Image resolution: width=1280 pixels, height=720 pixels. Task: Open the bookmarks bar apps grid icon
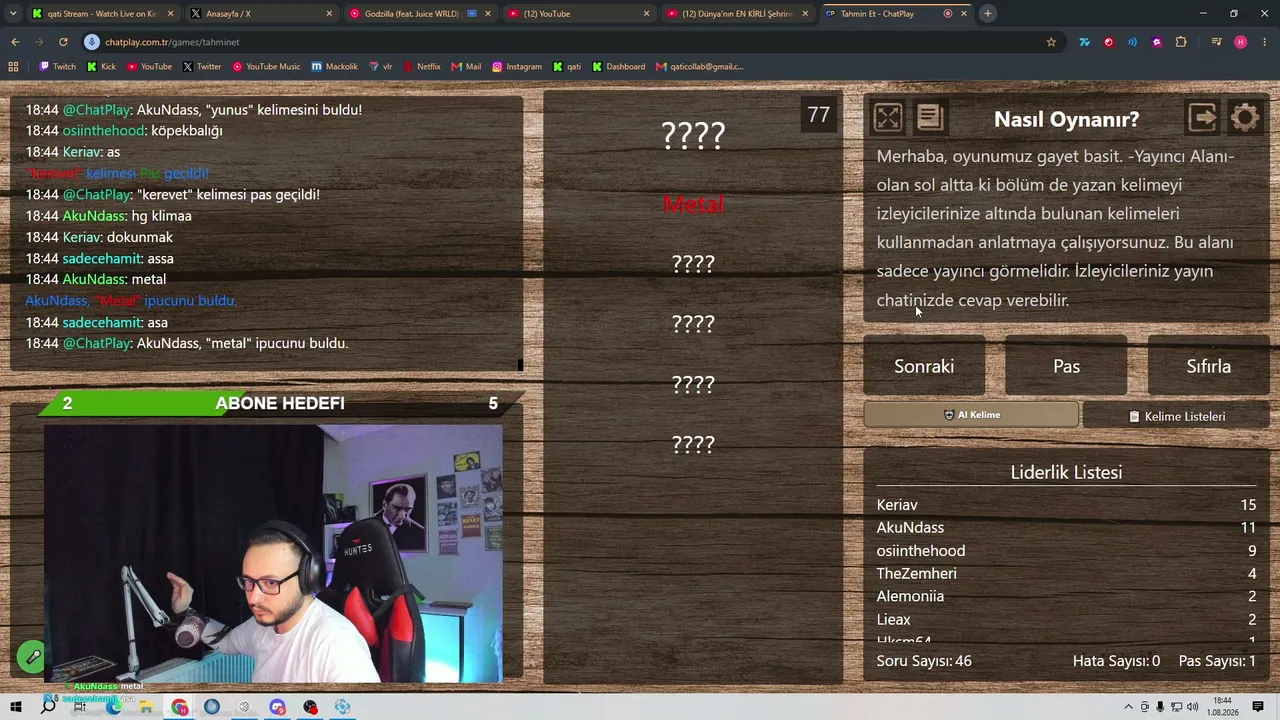pos(13,67)
